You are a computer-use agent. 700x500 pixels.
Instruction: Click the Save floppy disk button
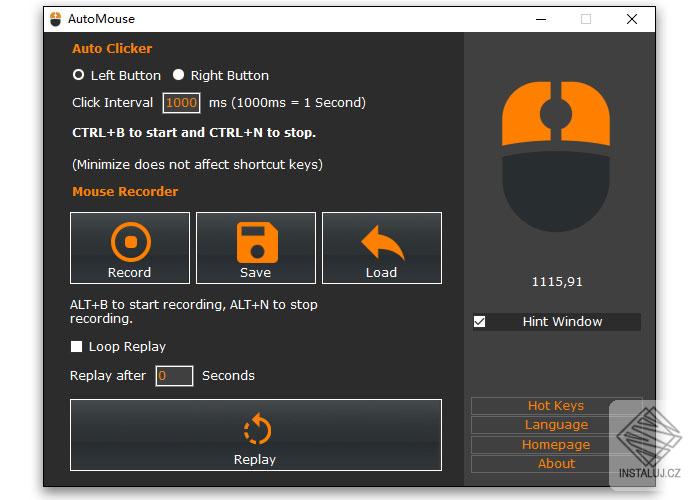click(x=256, y=248)
